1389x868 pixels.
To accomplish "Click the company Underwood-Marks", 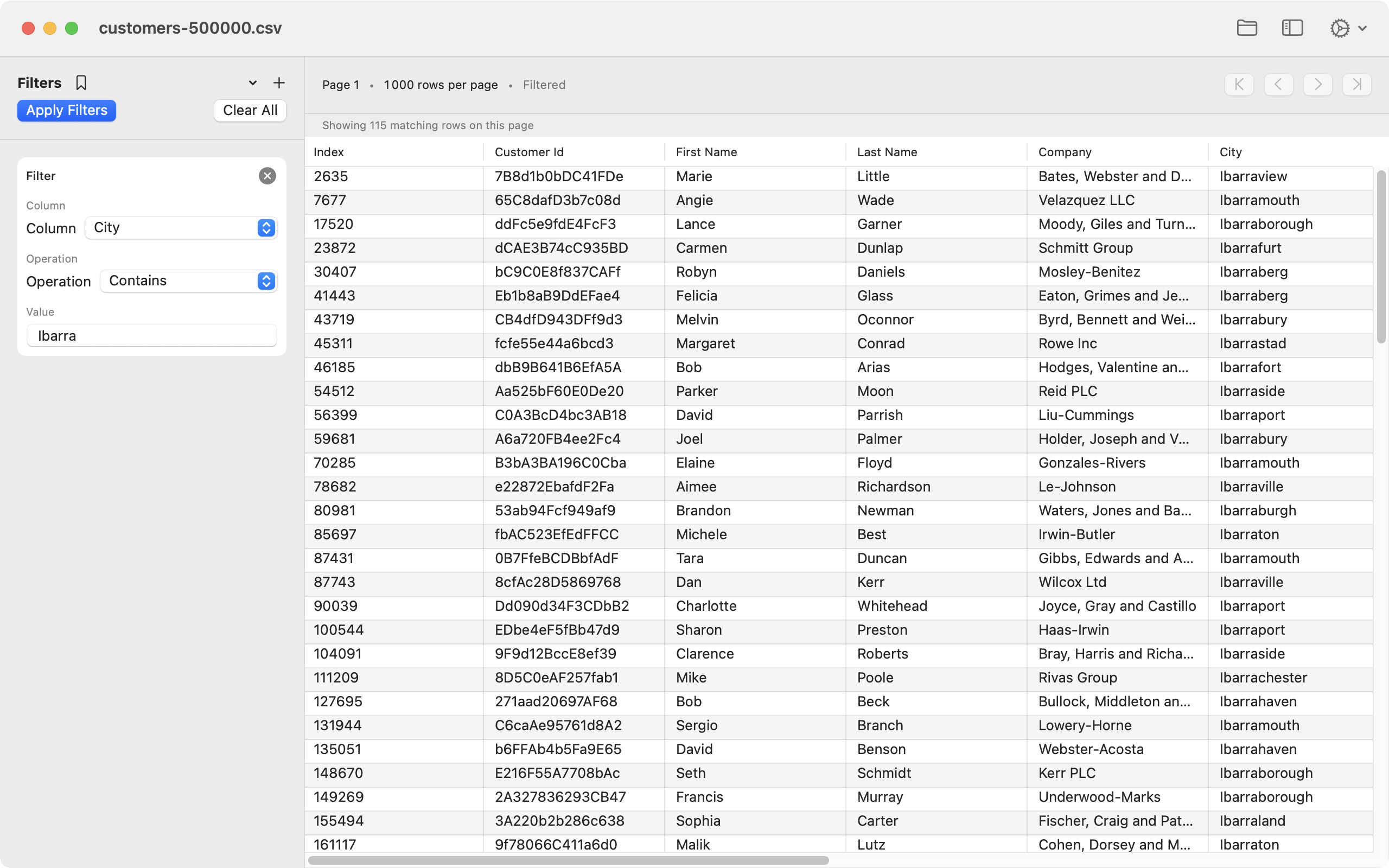I will point(1099,797).
